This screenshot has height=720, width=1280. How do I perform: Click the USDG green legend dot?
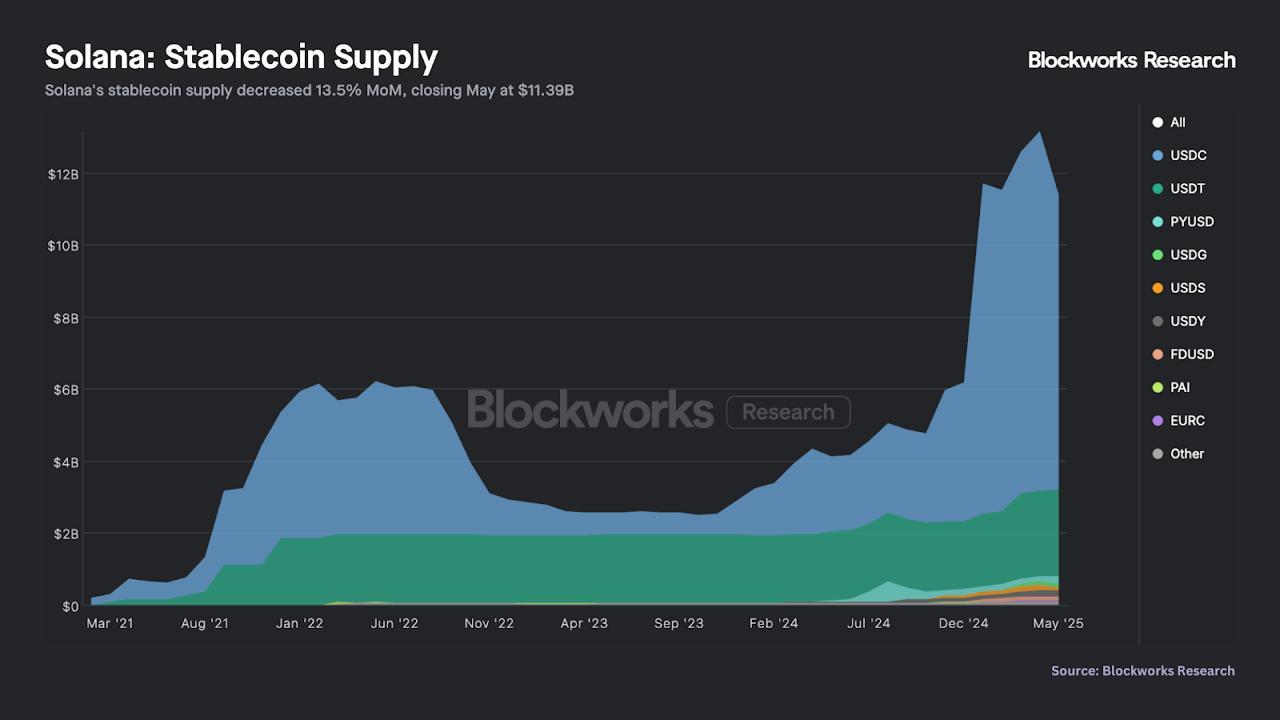tap(1158, 255)
